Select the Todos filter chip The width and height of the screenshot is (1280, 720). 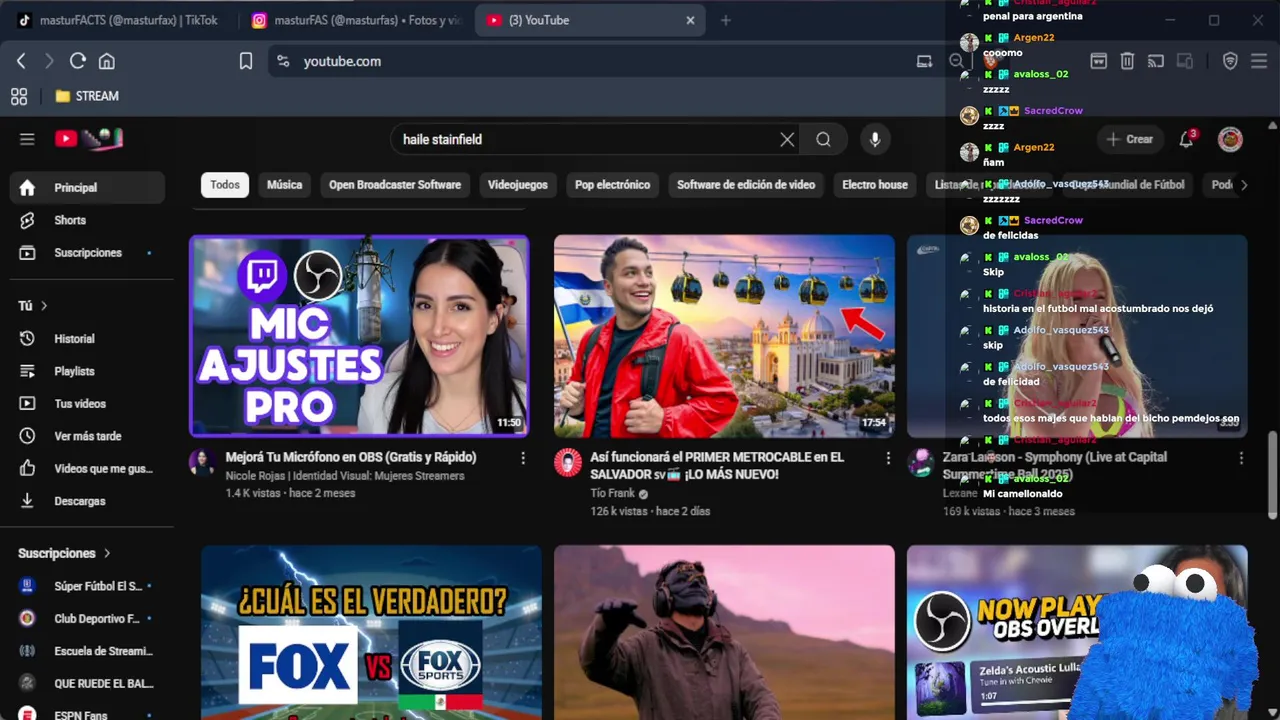[x=225, y=184]
